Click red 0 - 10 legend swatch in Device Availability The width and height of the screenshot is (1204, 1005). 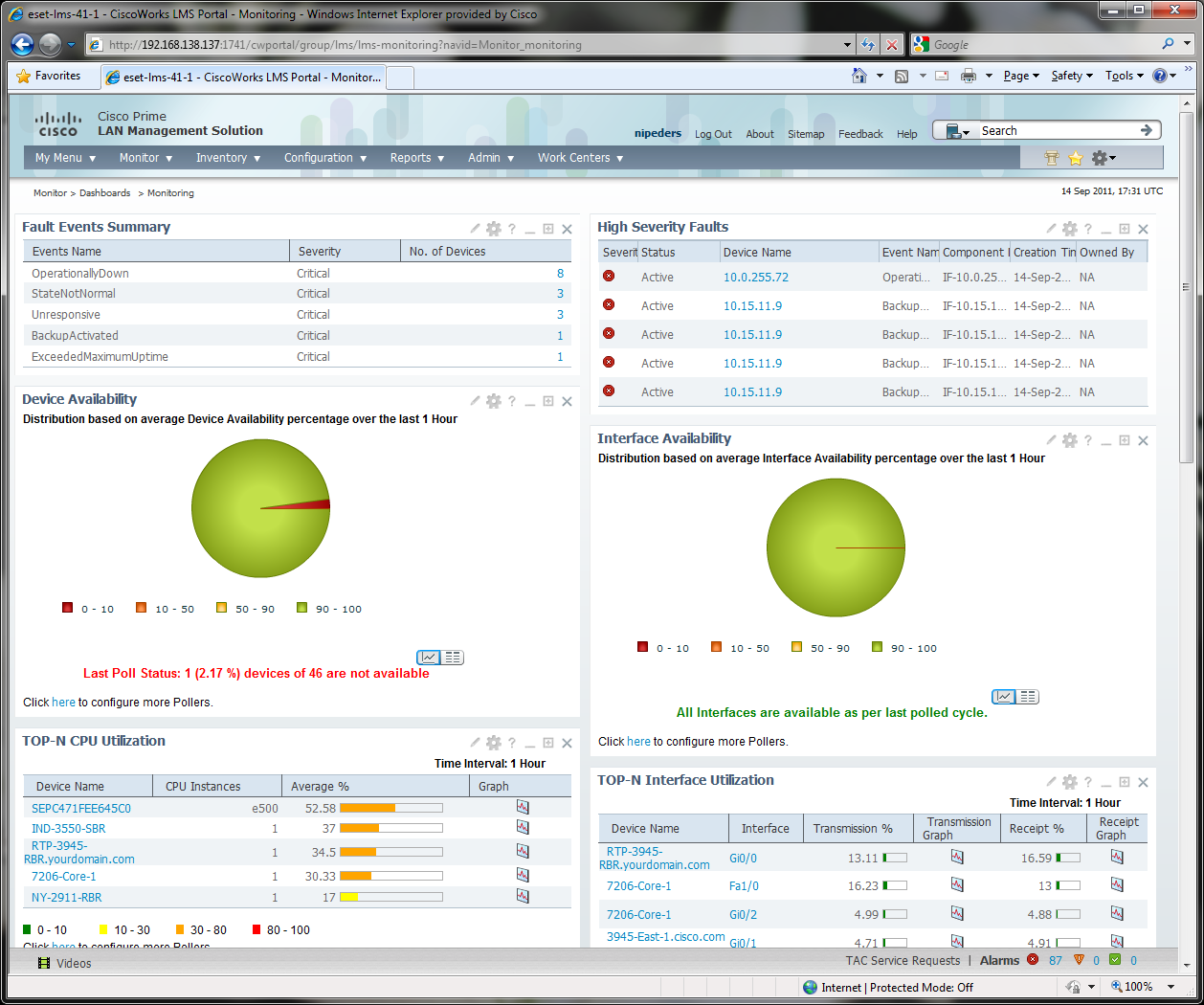67,608
